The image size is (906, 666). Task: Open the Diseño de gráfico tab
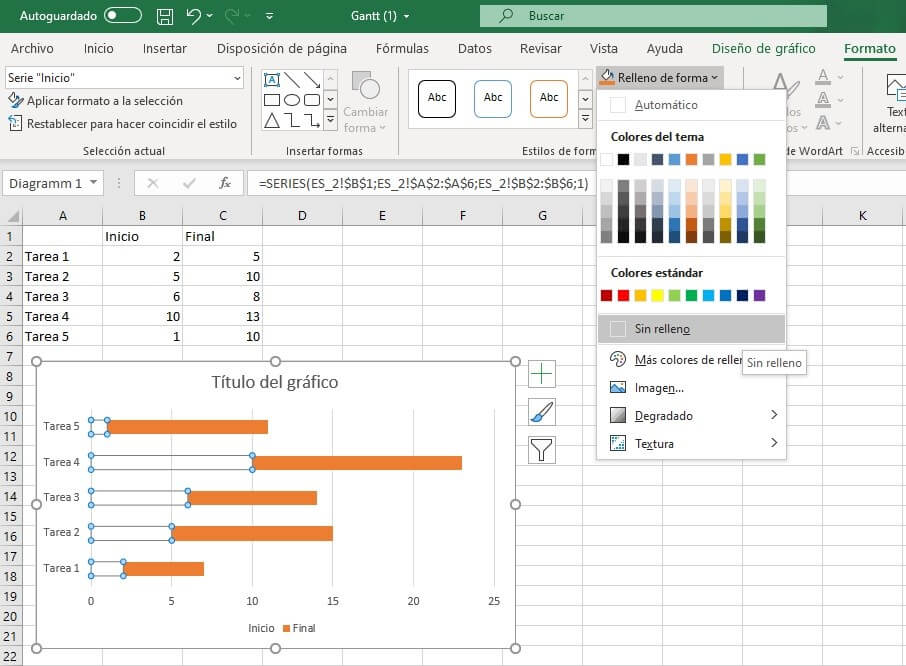coord(763,49)
